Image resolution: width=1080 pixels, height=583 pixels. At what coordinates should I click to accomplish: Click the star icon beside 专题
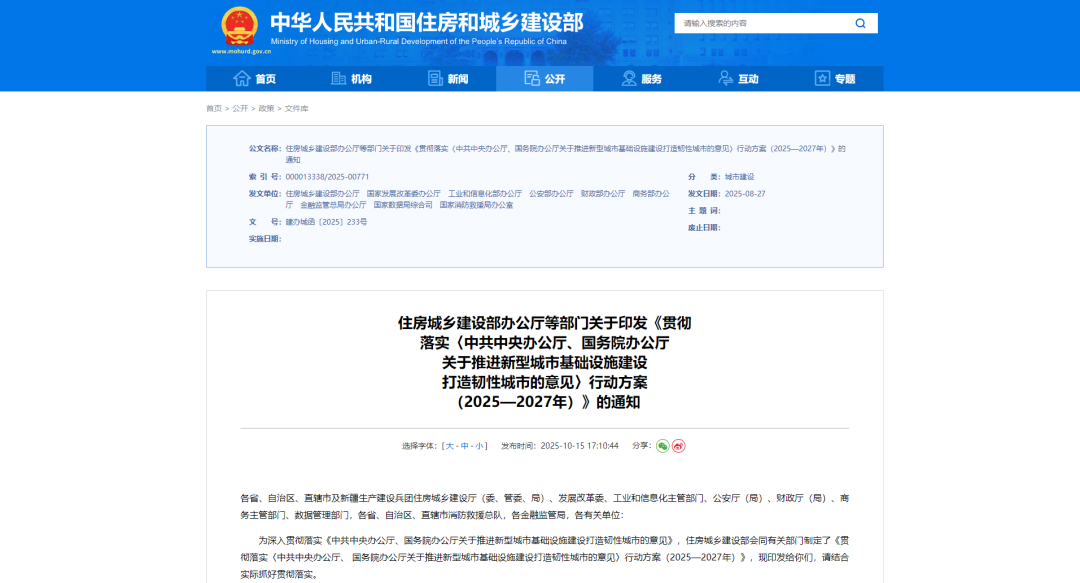pyautogui.click(x=822, y=79)
